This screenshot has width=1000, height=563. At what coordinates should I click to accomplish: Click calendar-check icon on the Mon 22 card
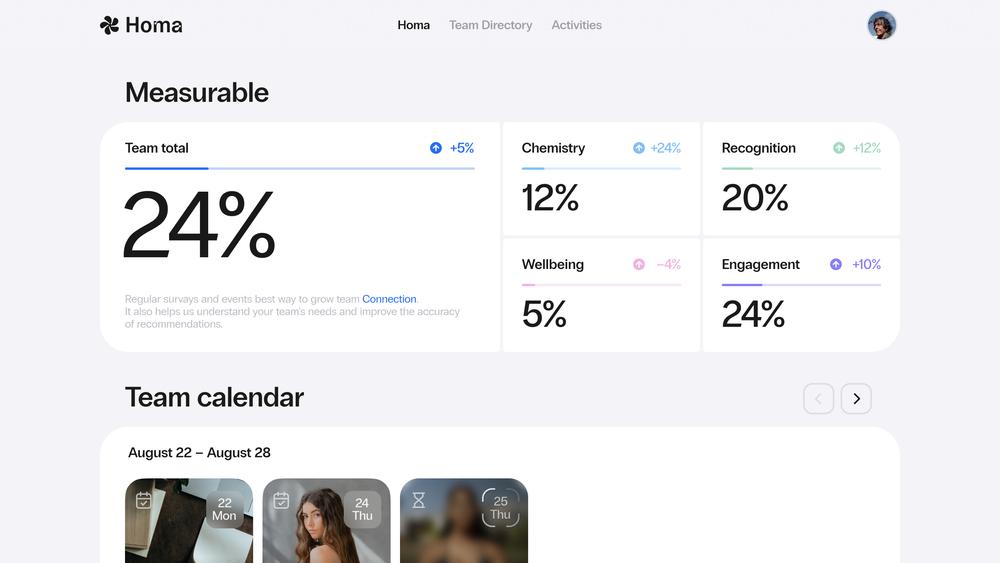coord(143,501)
